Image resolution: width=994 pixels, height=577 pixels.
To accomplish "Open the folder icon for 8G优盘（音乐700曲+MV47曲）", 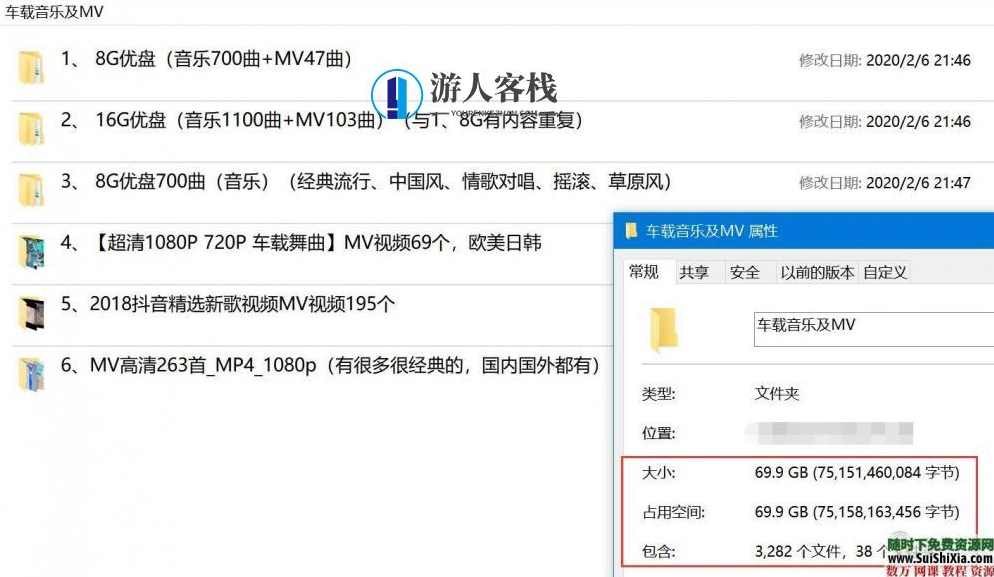I will click(x=31, y=66).
